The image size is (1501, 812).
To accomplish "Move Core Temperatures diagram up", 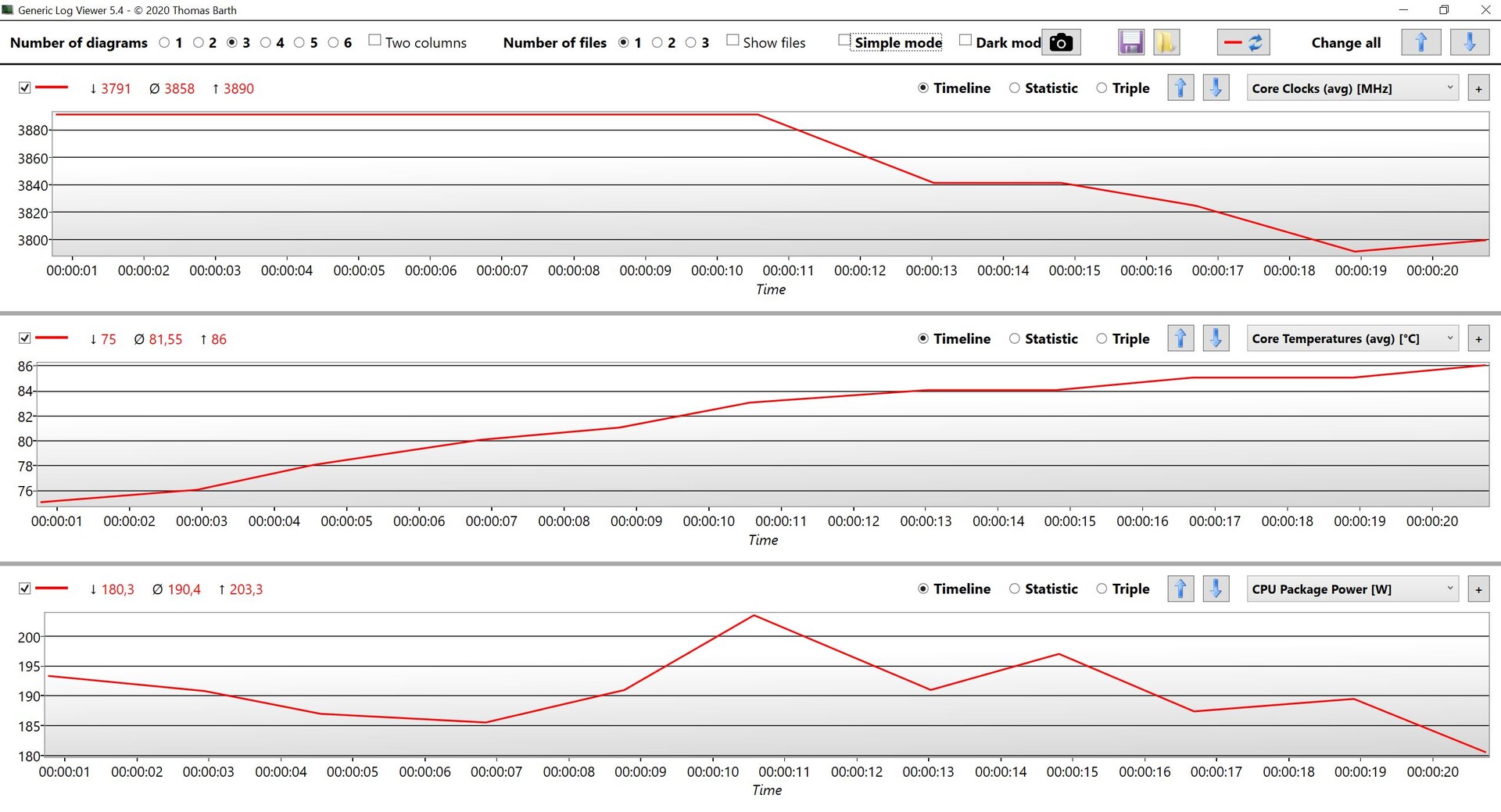I will [1180, 338].
